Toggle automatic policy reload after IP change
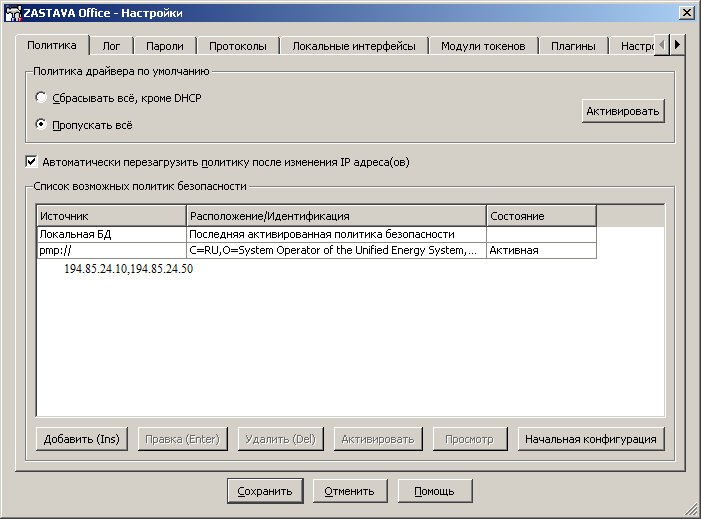Image resolution: width=701 pixels, height=519 pixels. click(32, 161)
